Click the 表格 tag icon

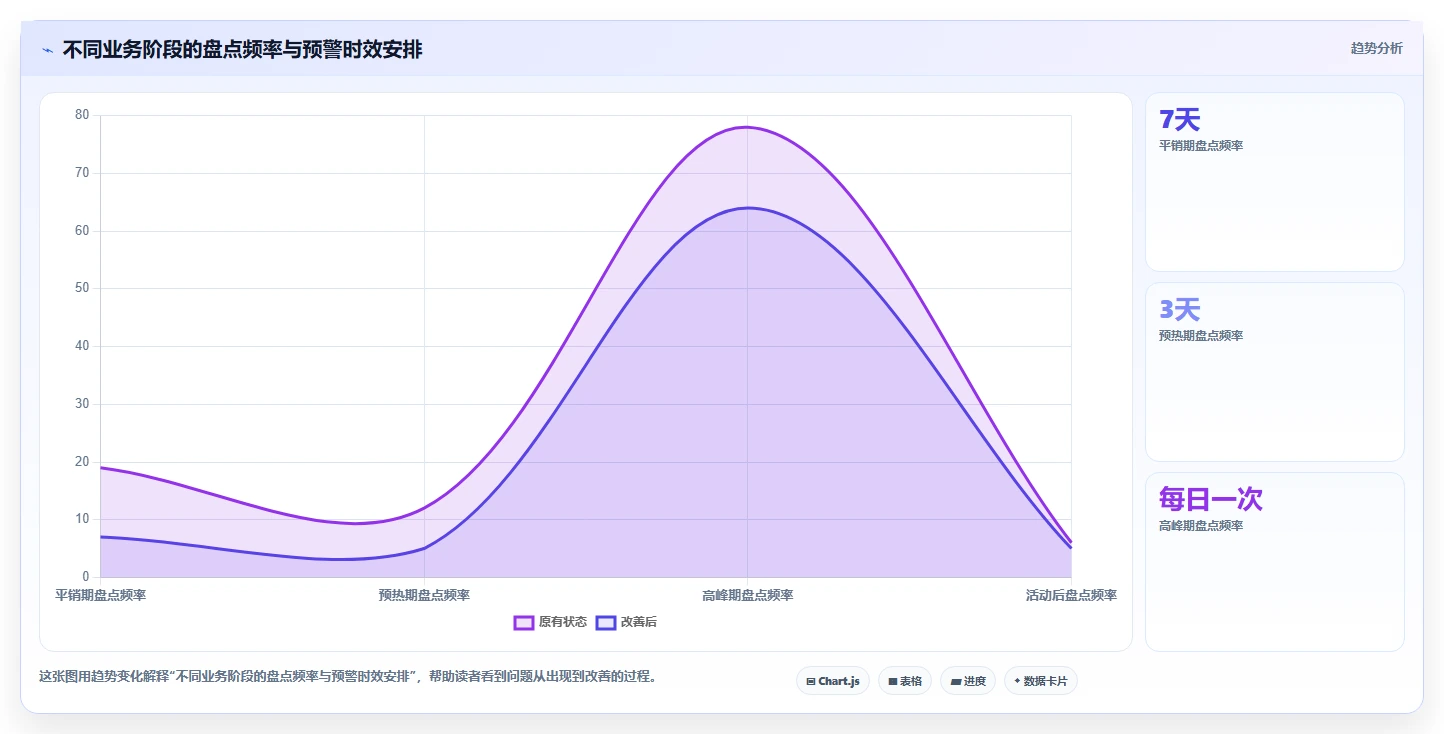[893, 681]
